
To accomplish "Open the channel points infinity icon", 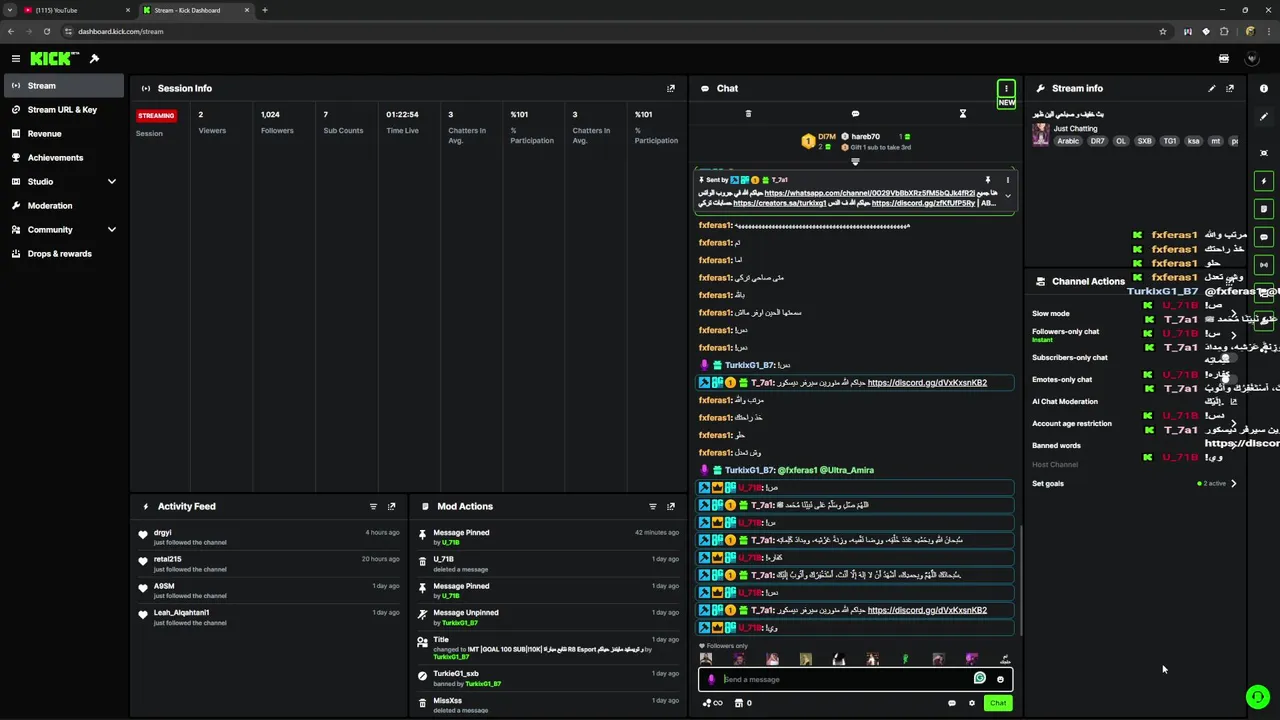I will 714,703.
